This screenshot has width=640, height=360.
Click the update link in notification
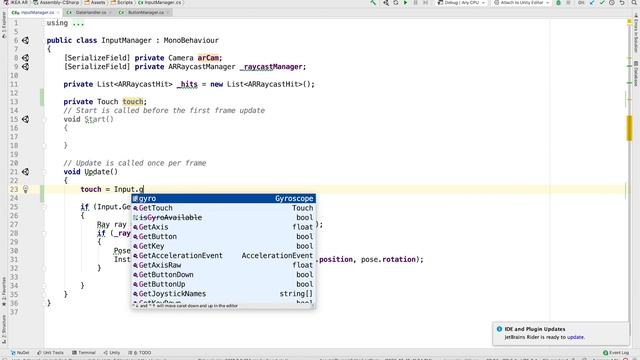coord(576,337)
